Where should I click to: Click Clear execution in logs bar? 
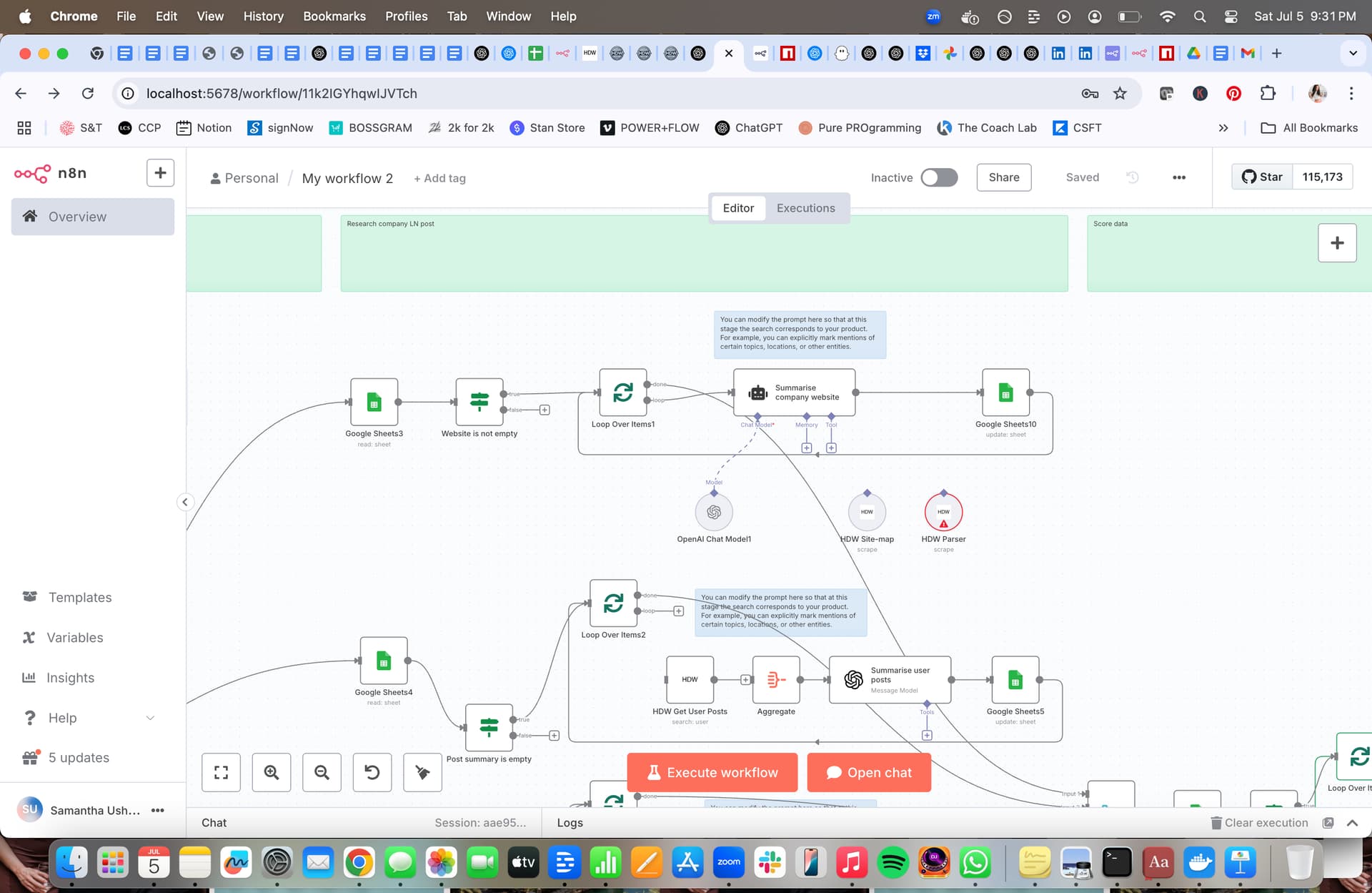point(1259,823)
